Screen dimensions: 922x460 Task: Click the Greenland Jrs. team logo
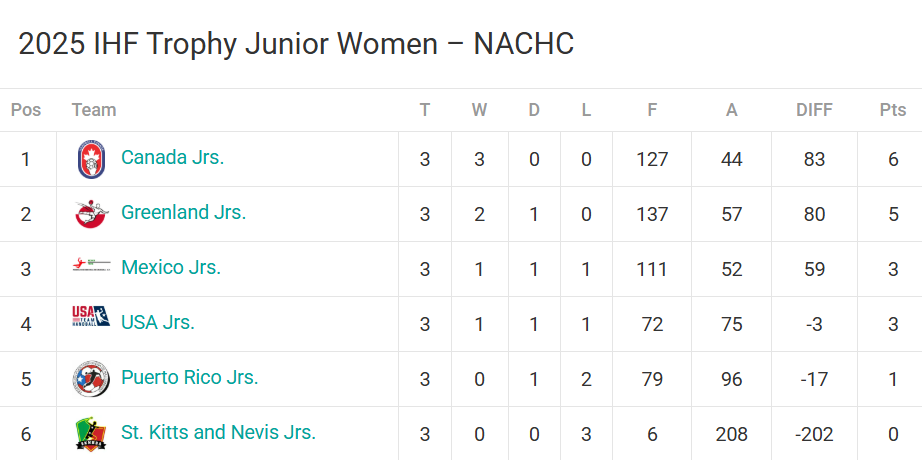91,214
